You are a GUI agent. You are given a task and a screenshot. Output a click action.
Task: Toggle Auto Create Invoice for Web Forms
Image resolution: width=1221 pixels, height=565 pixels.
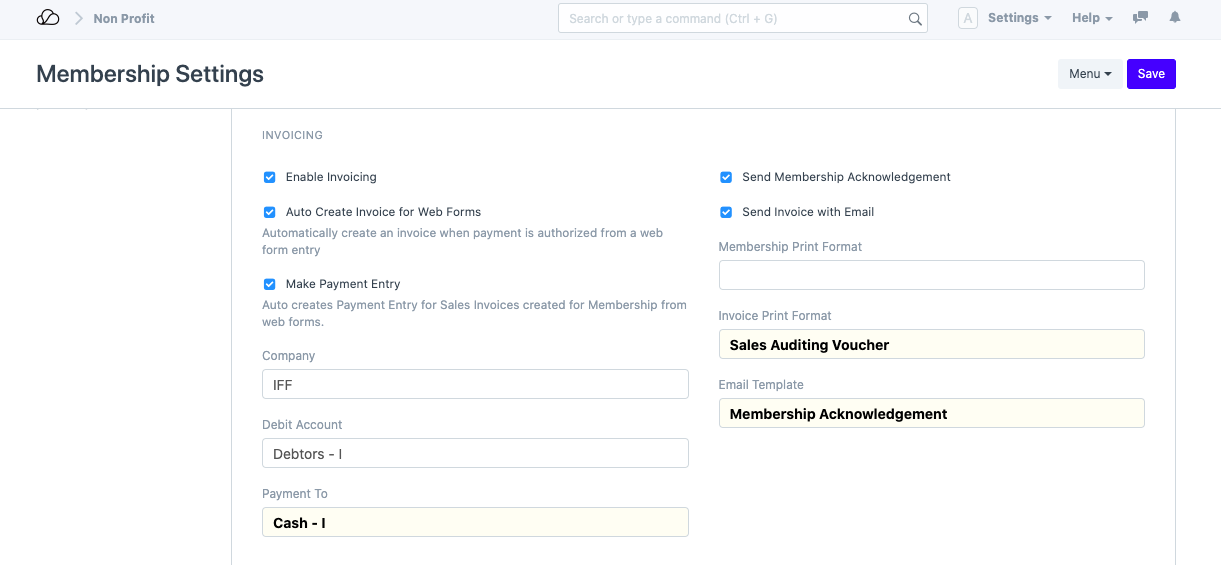click(x=269, y=212)
